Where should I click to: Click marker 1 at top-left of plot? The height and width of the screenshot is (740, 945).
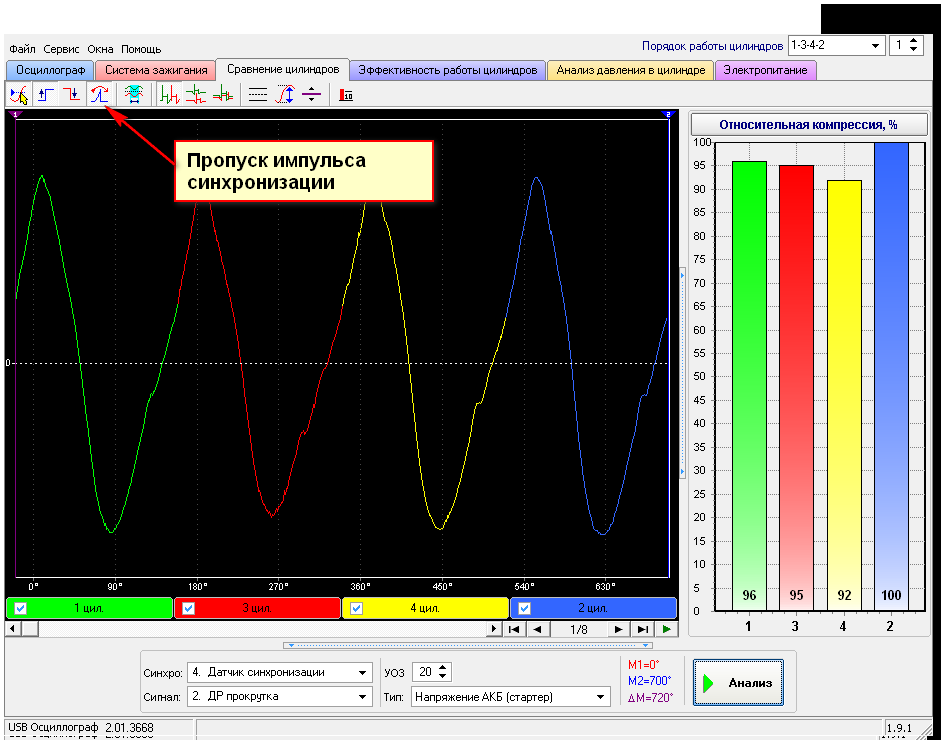coord(15,114)
